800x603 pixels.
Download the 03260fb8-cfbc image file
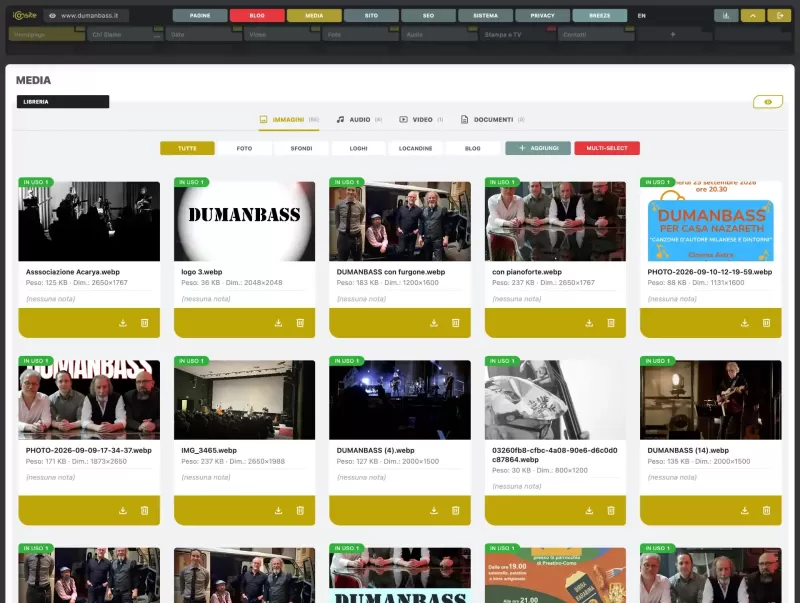tap(589, 511)
